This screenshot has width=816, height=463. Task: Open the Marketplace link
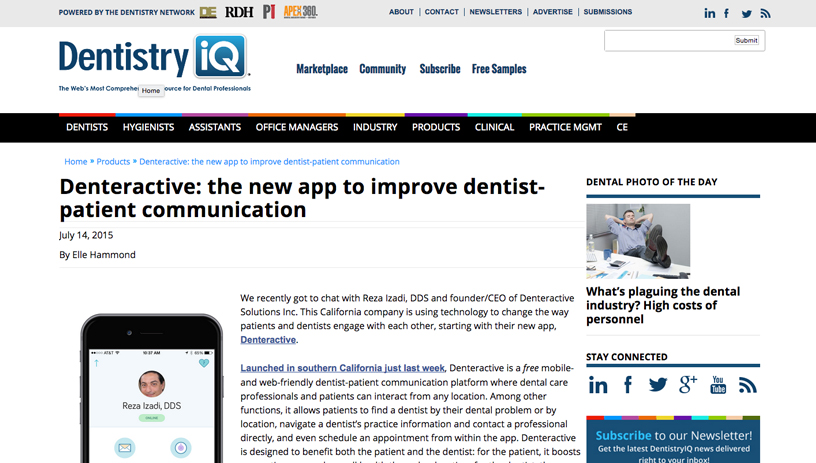(x=322, y=69)
